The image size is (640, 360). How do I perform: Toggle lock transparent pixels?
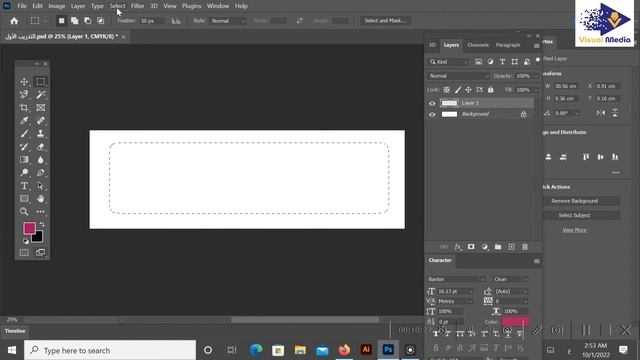coord(447,90)
